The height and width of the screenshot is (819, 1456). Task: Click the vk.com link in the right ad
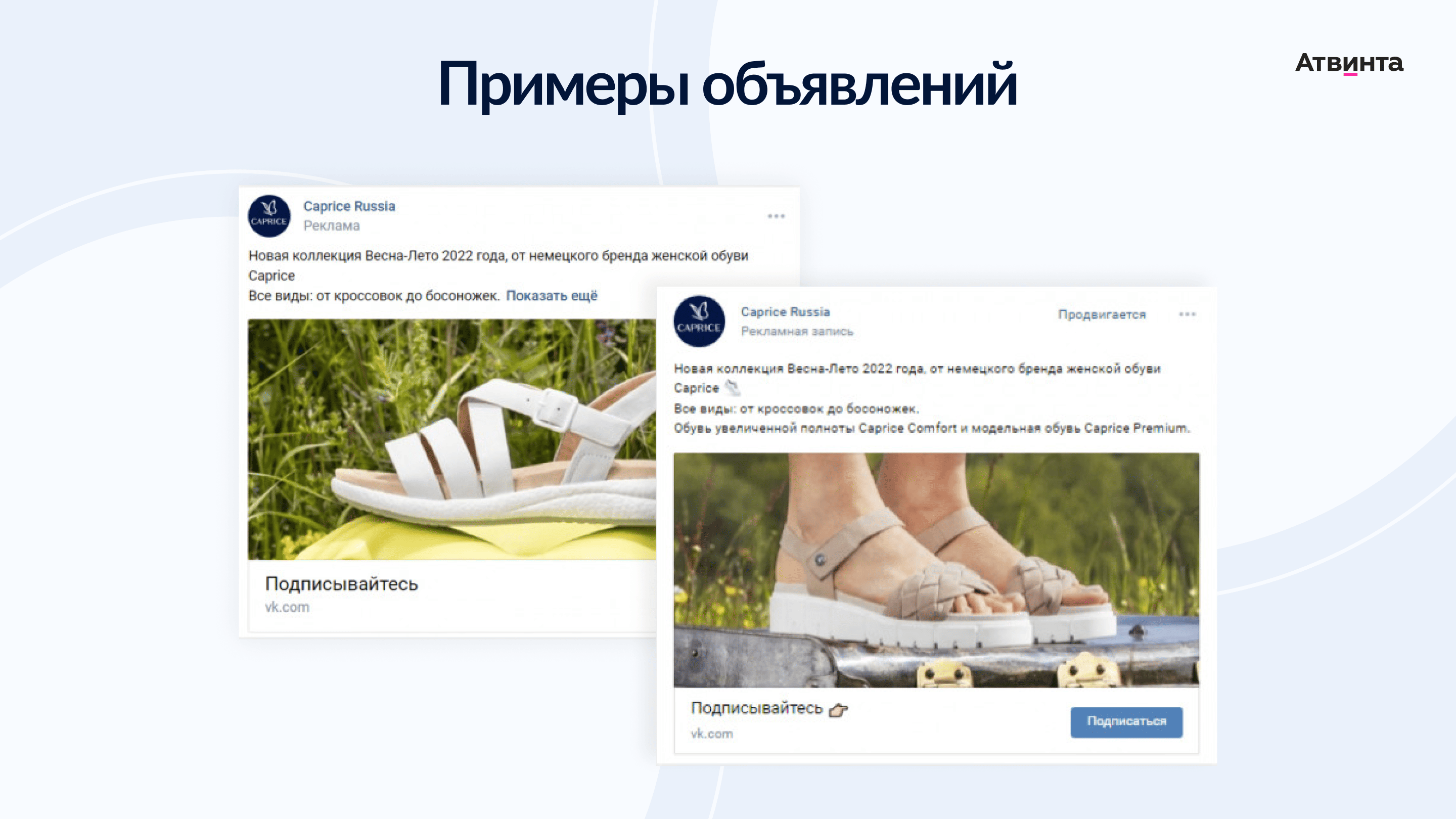tap(712, 734)
